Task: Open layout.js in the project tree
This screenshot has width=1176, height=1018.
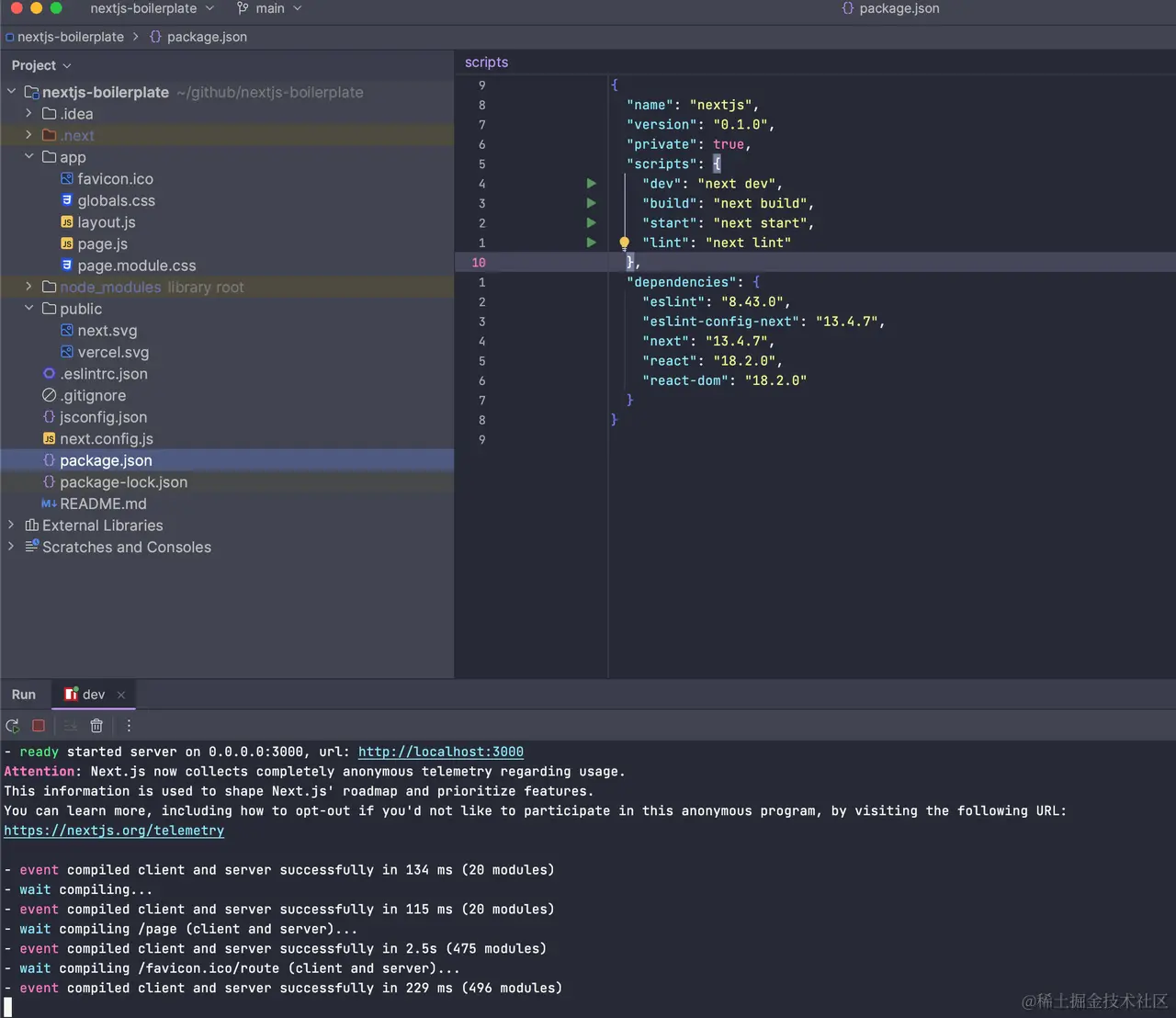Action: click(x=107, y=222)
